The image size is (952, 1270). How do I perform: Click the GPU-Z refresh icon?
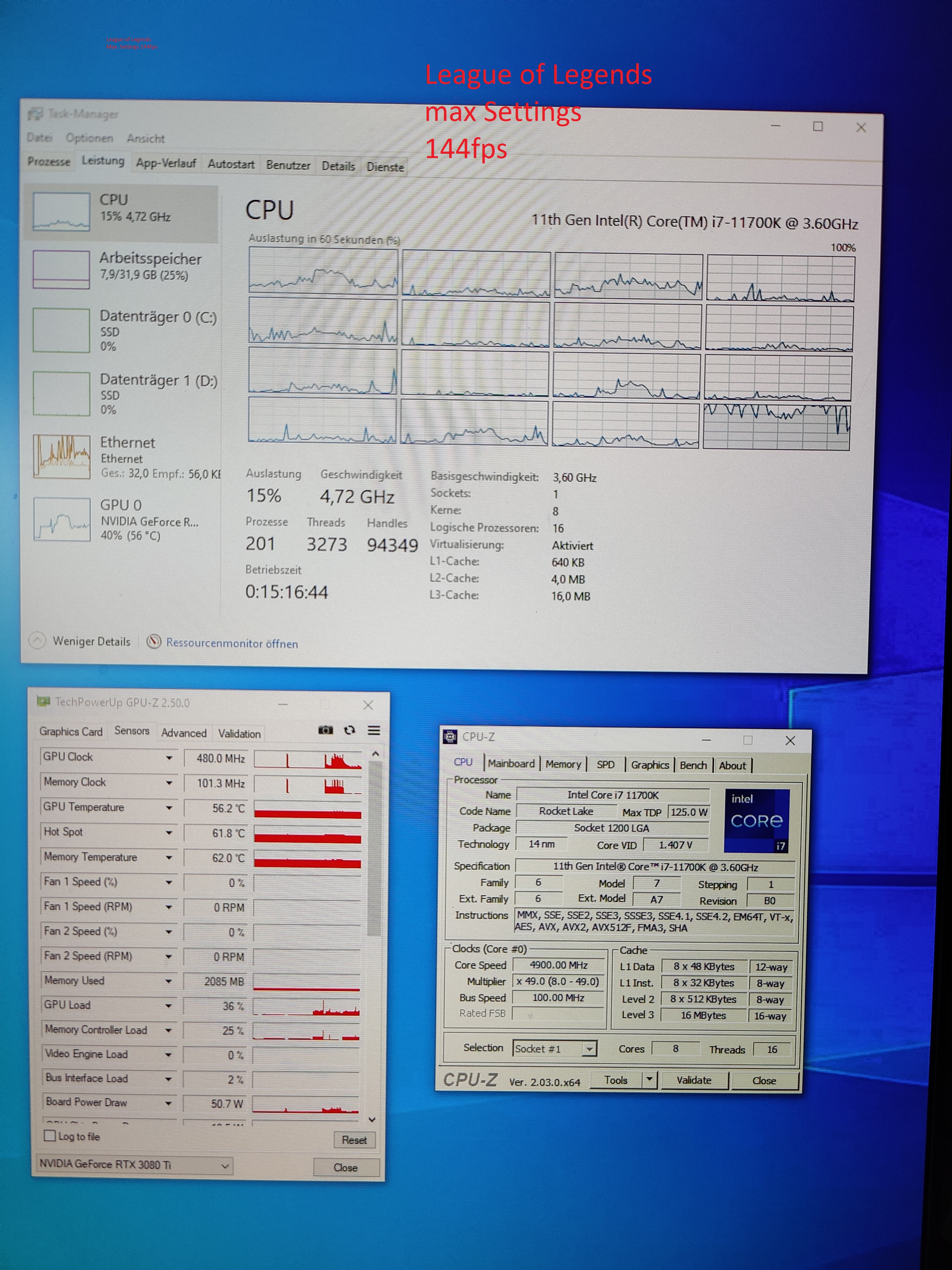point(349,730)
